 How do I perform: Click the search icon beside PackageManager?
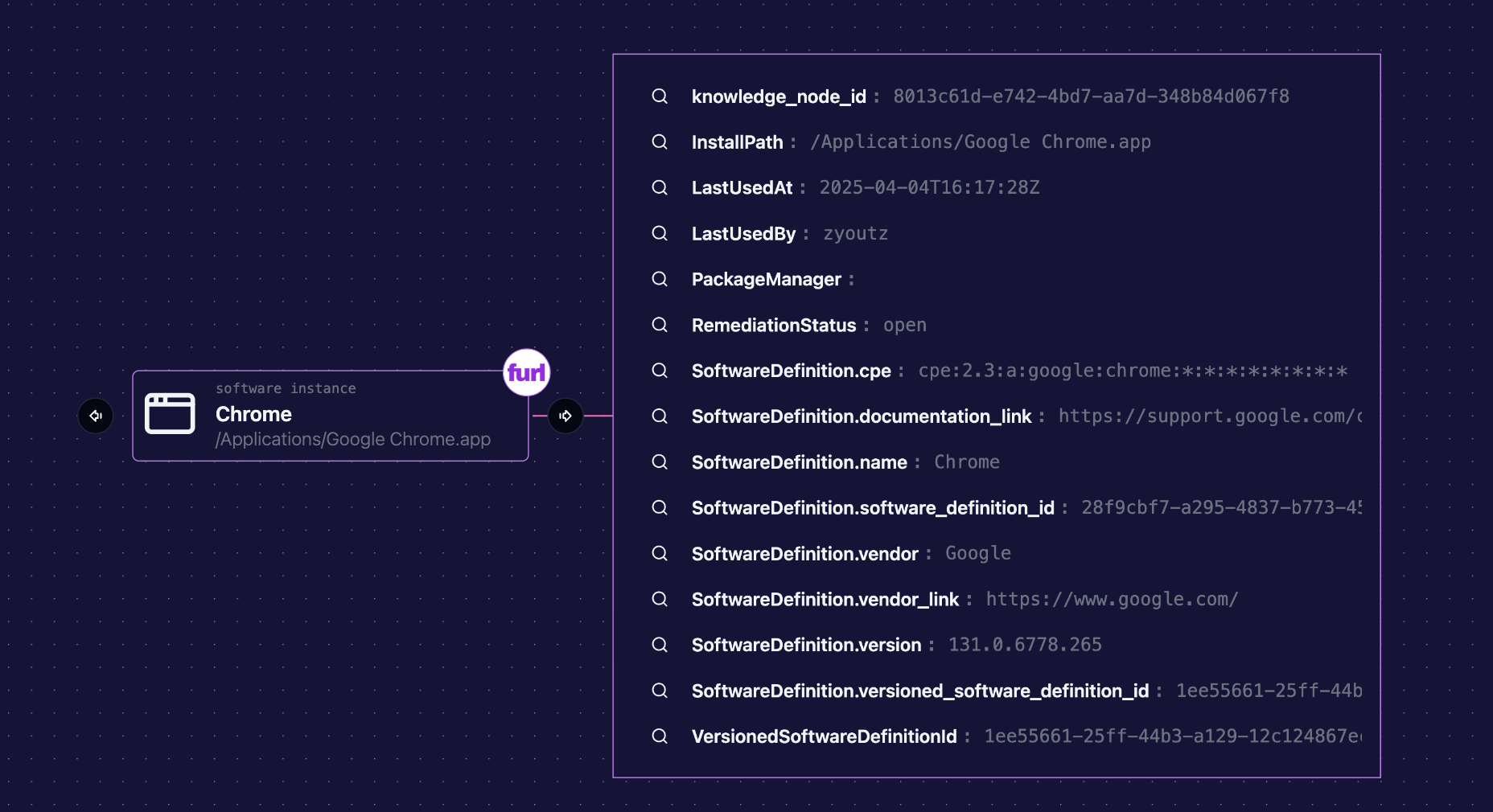[x=660, y=280]
